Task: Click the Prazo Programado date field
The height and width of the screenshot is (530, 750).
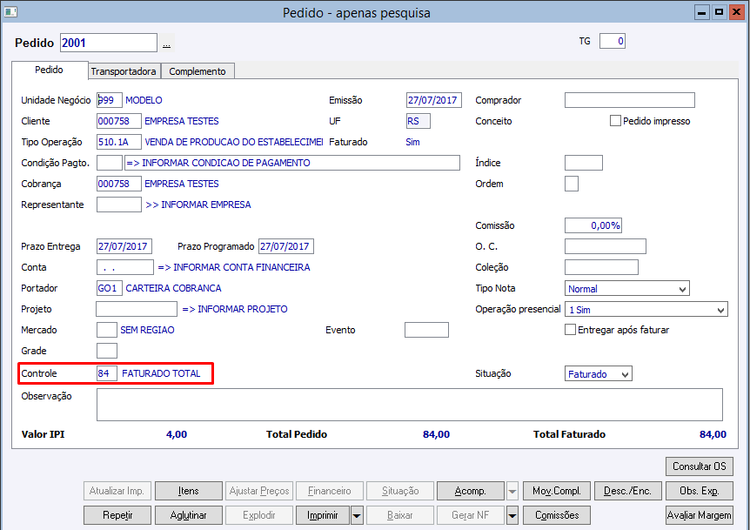Action: pyautogui.click(x=286, y=246)
